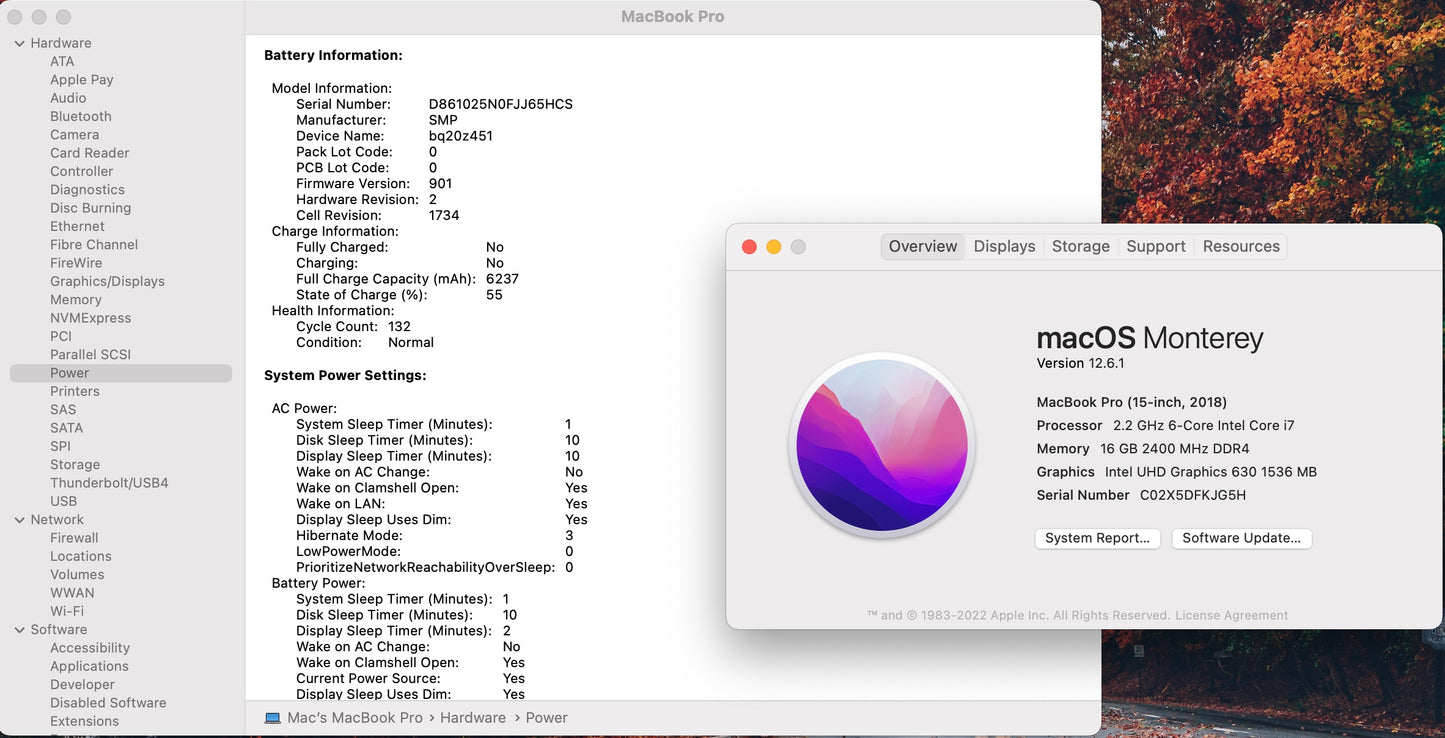
Task: Click the macOS Monterey logo image
Action: [880, 443]
